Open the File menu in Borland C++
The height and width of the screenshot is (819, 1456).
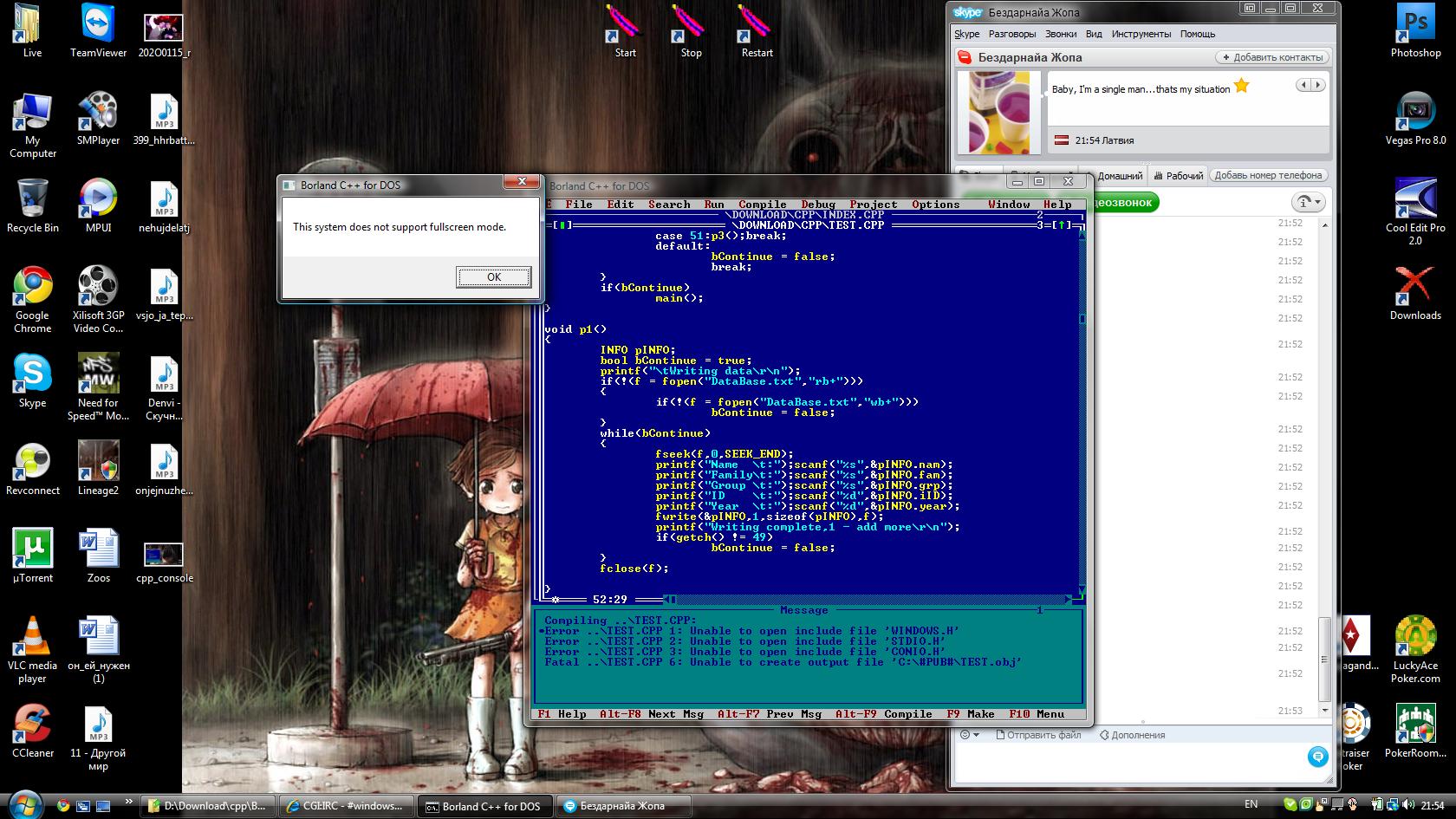(x=579, y=205)
